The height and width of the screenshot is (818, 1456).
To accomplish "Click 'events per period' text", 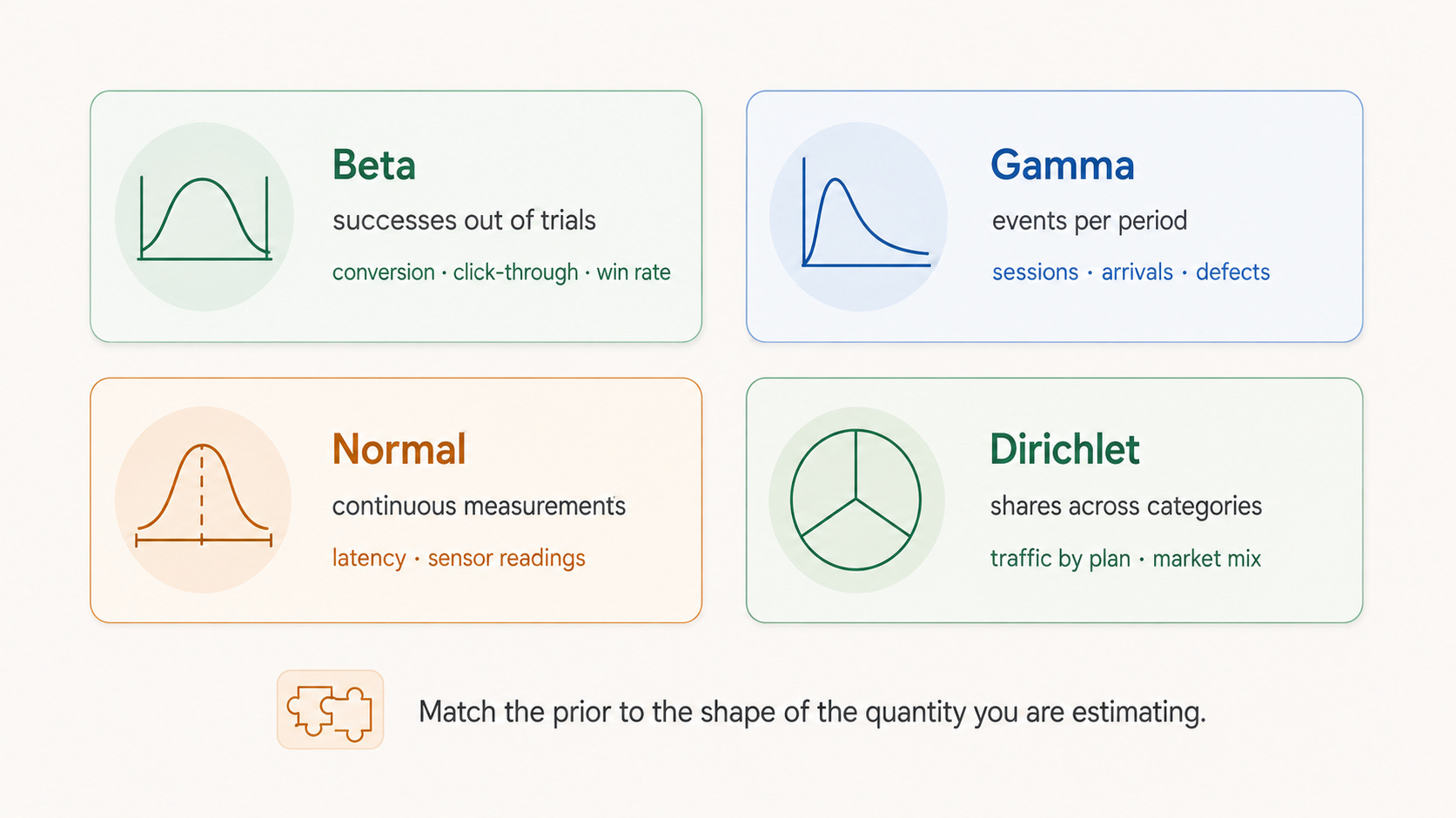I will click(1090, 221).
